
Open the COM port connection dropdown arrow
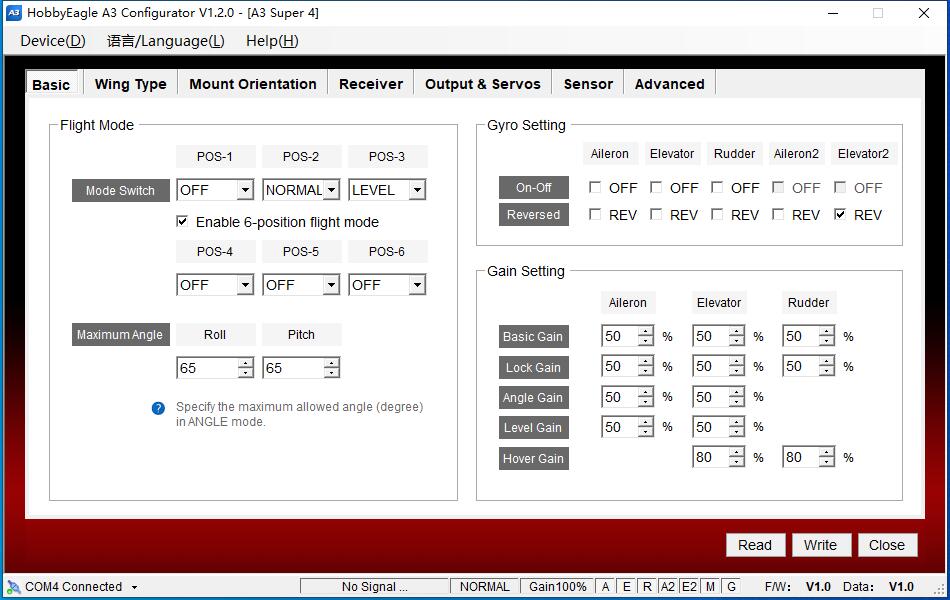tap(134, 588)
